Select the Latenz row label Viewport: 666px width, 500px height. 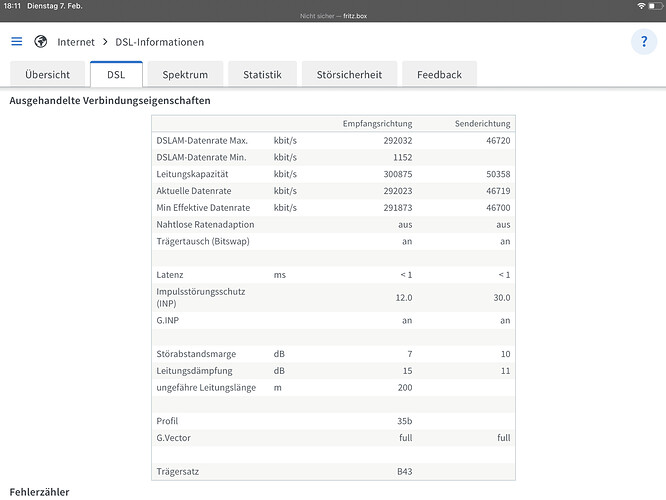tap(169, 275)
